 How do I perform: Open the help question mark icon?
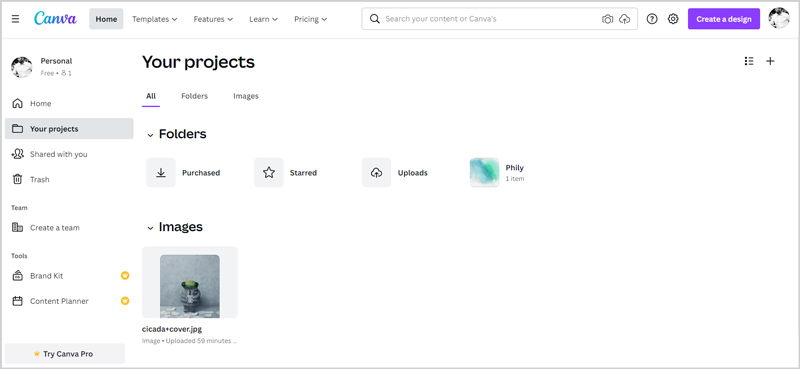pos(652,19)
